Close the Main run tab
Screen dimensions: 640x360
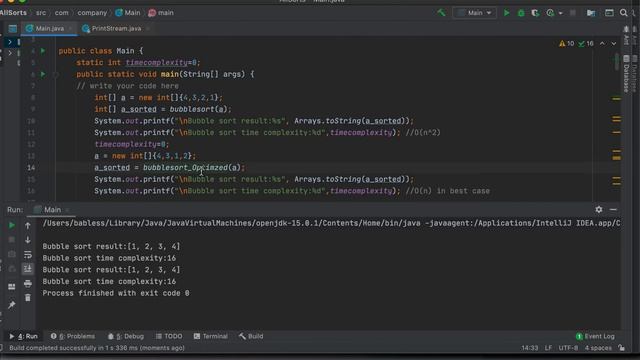coord(67,210)
